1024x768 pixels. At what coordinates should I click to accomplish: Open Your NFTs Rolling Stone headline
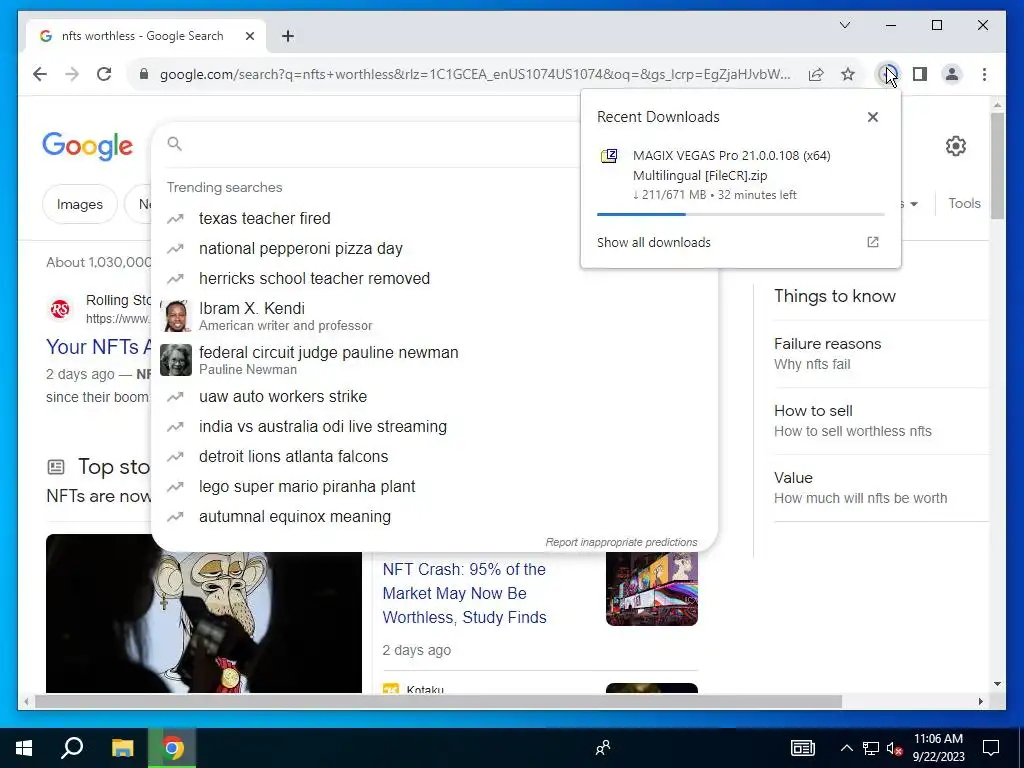[99, 347]
